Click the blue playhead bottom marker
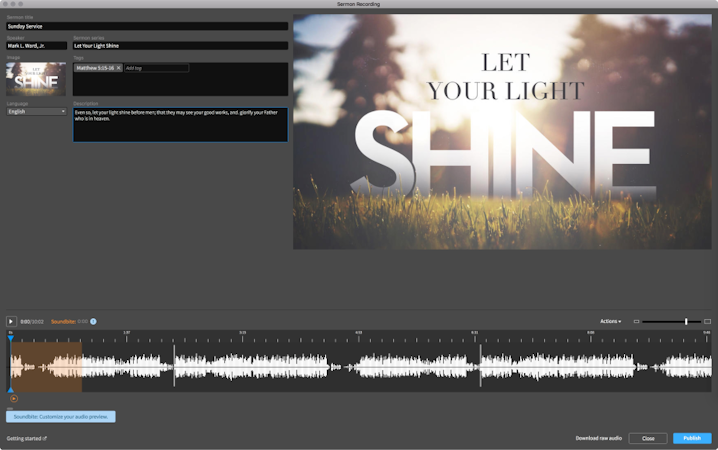718x450 pixels. pyautogui.click(x=11, y=390)
